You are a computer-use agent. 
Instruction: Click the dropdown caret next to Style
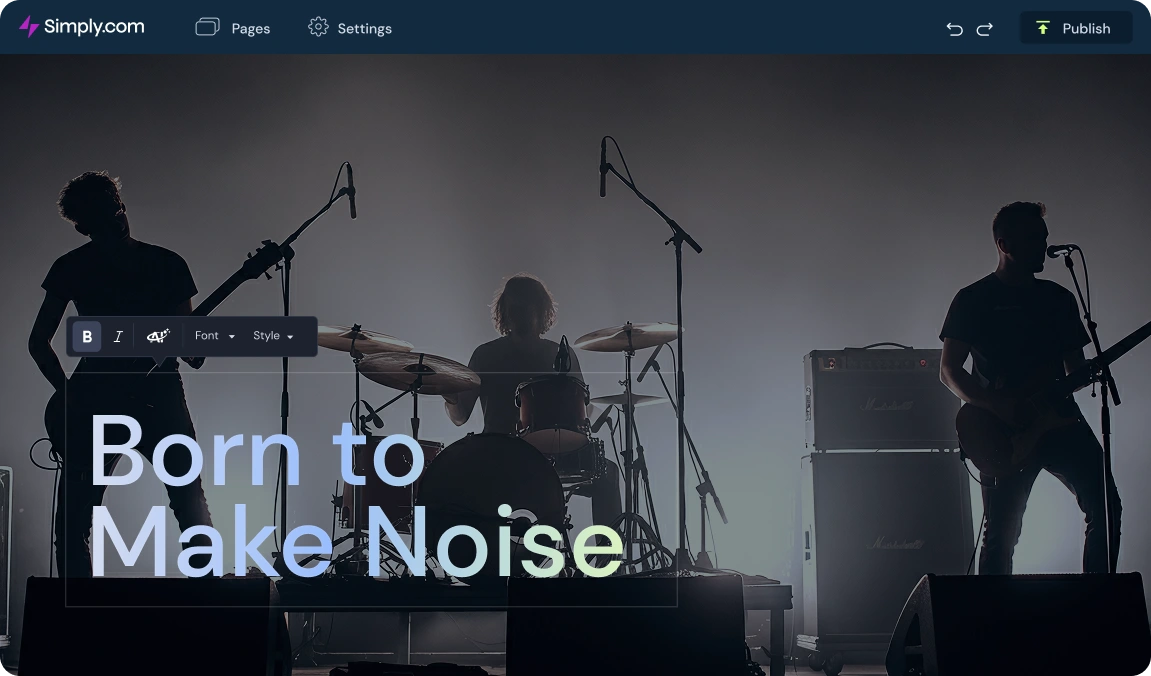[x=290, y=337]
